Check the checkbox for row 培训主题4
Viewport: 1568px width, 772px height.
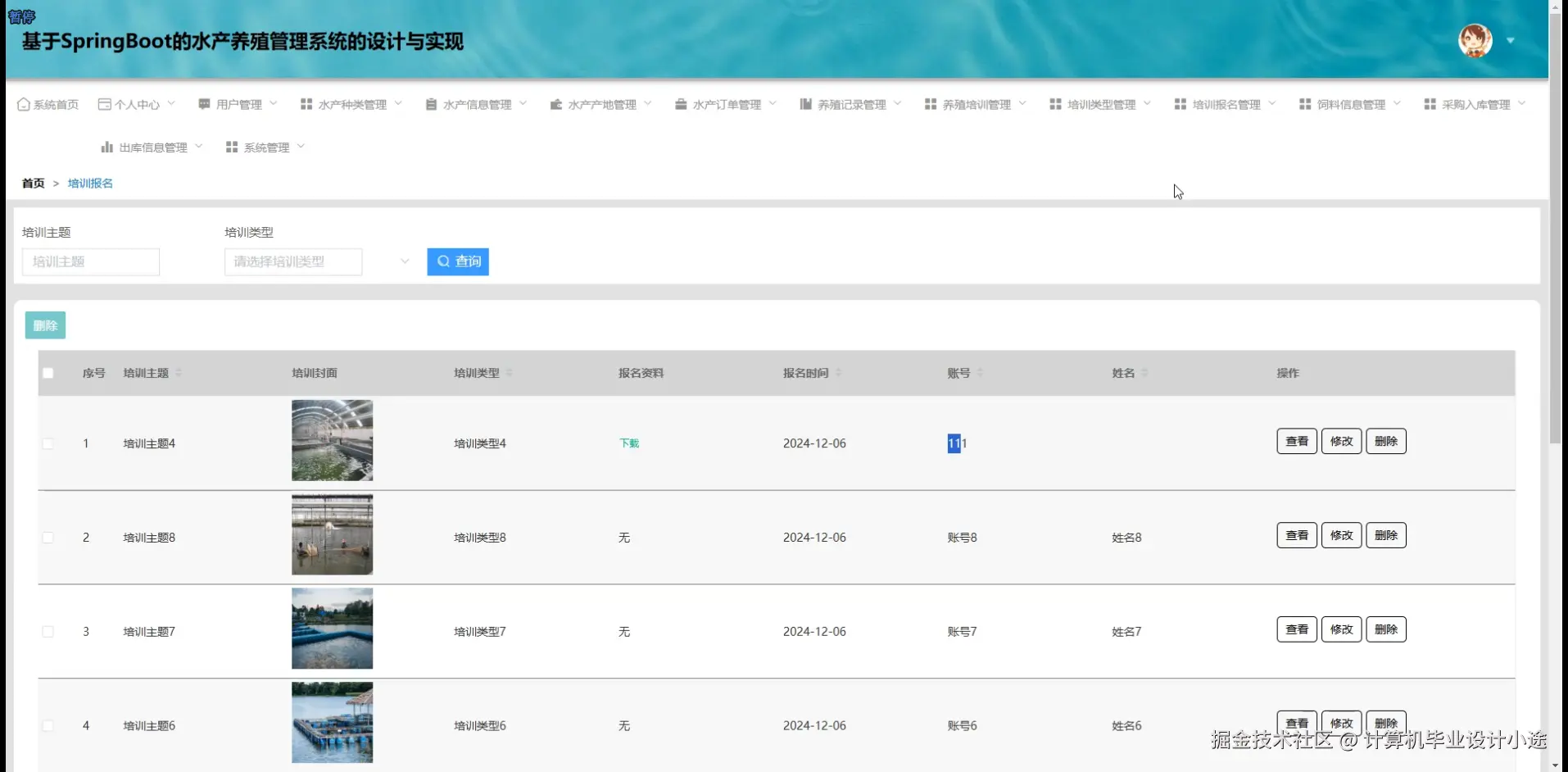[48, 443]
